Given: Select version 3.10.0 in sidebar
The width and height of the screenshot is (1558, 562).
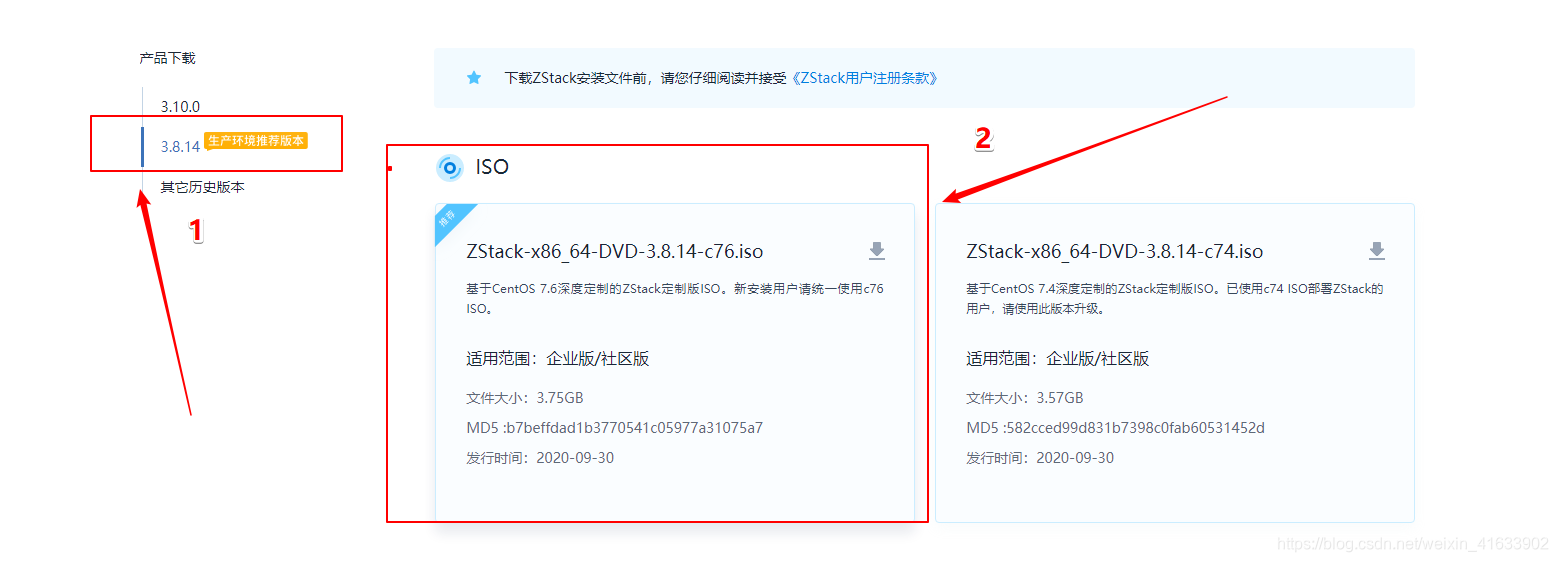Looking at the screenshot, I should tap(181, 106).
